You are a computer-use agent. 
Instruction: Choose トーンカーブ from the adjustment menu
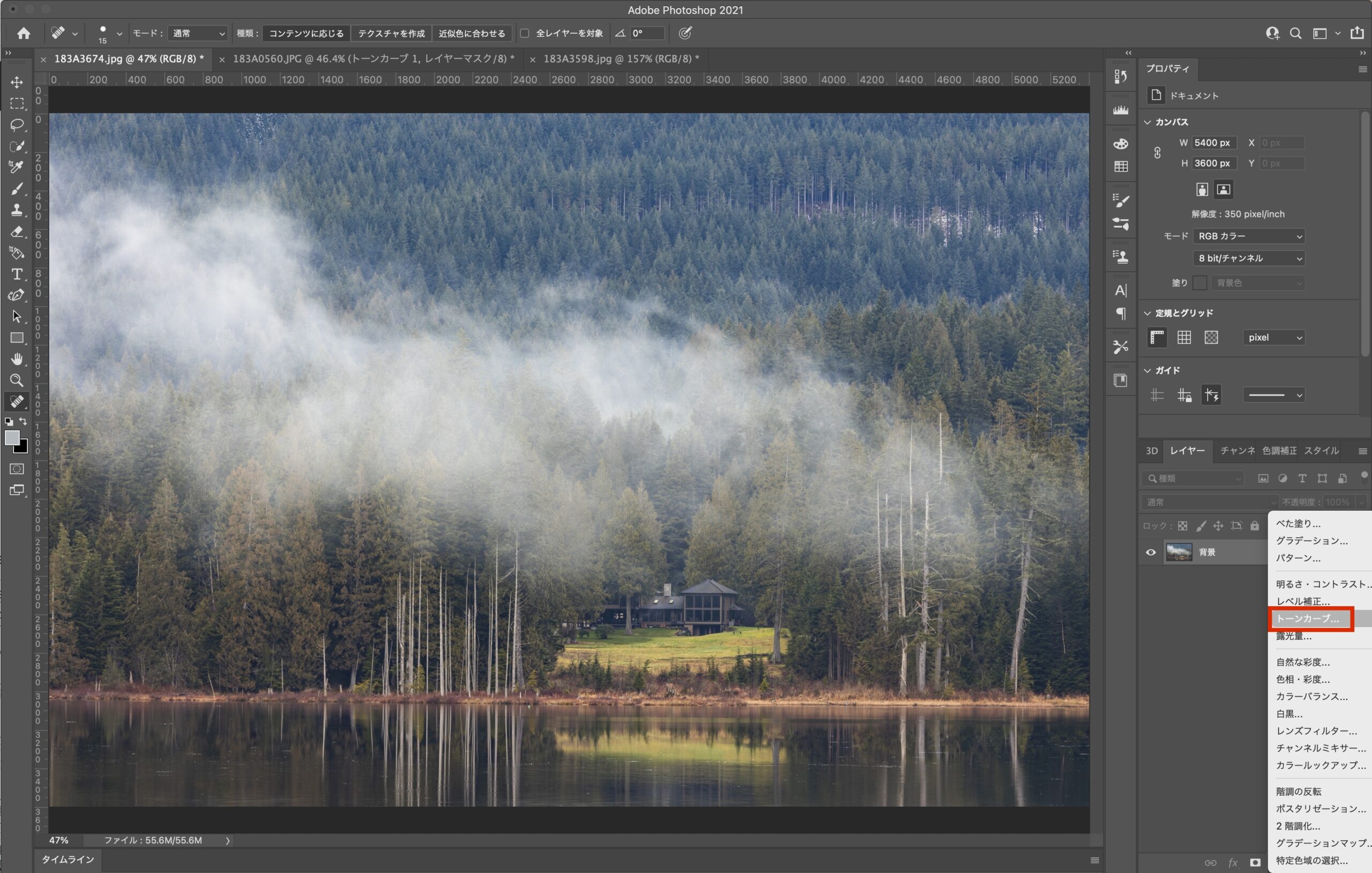(x=1310, y=619)
